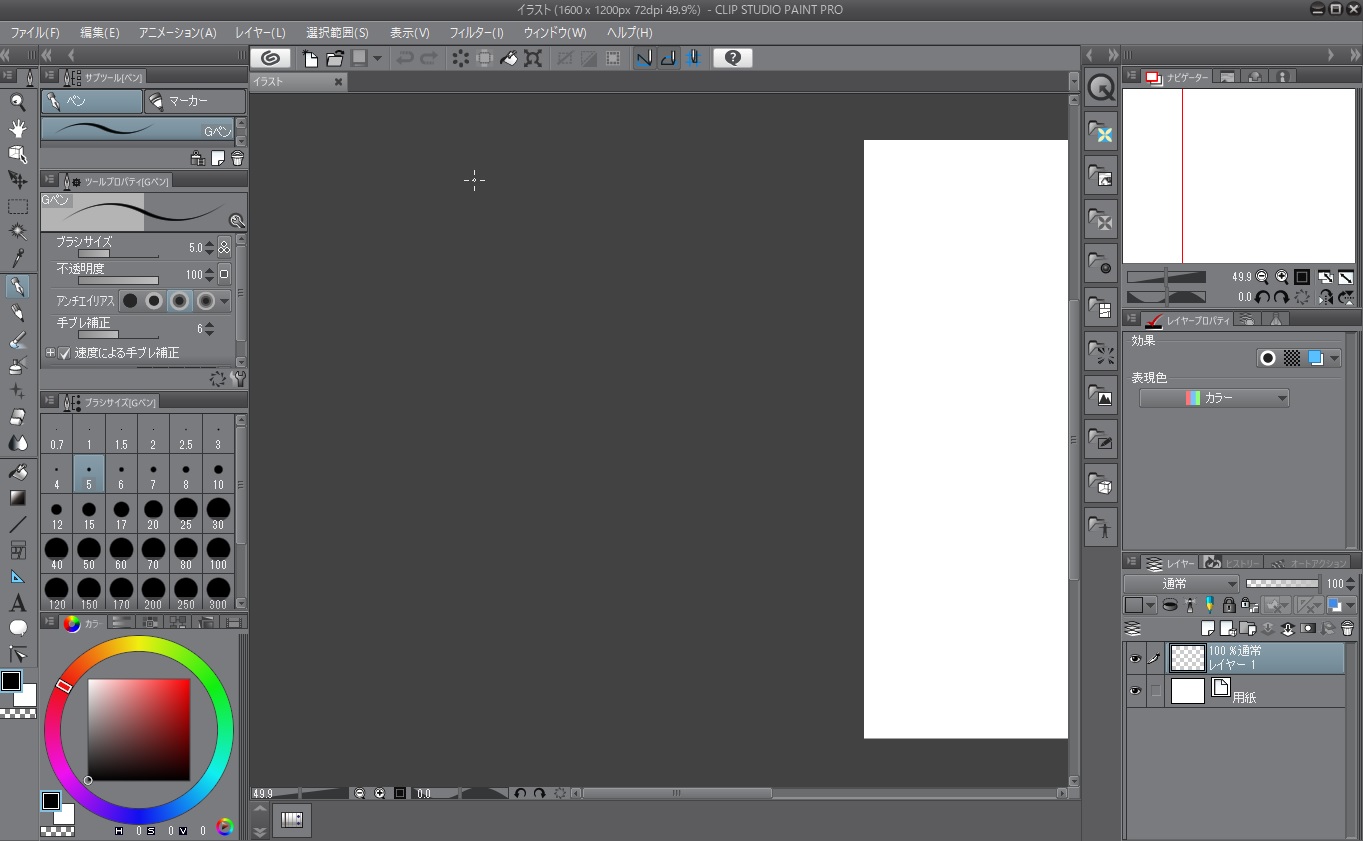Hide Layer 1 using its eye icon
1363x841 pixels.
point(1135,659)
